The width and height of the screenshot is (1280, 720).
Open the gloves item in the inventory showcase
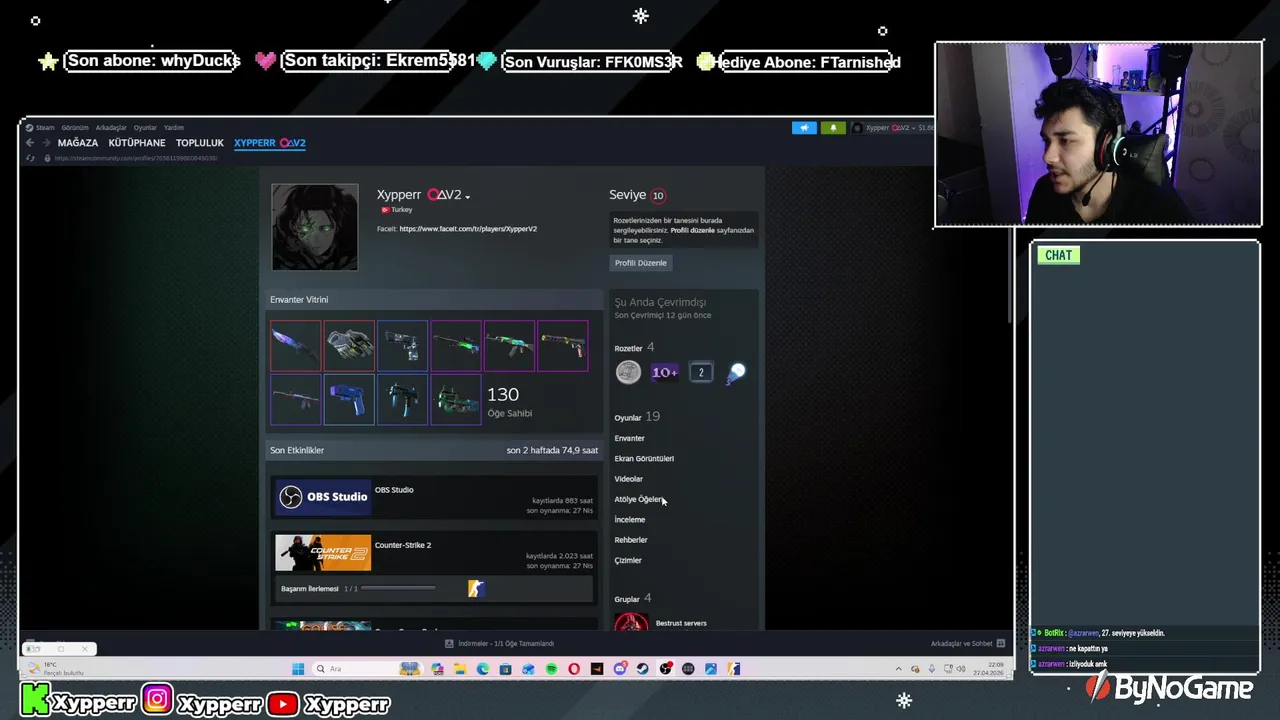pyautogui.click(x=349, y=346)
